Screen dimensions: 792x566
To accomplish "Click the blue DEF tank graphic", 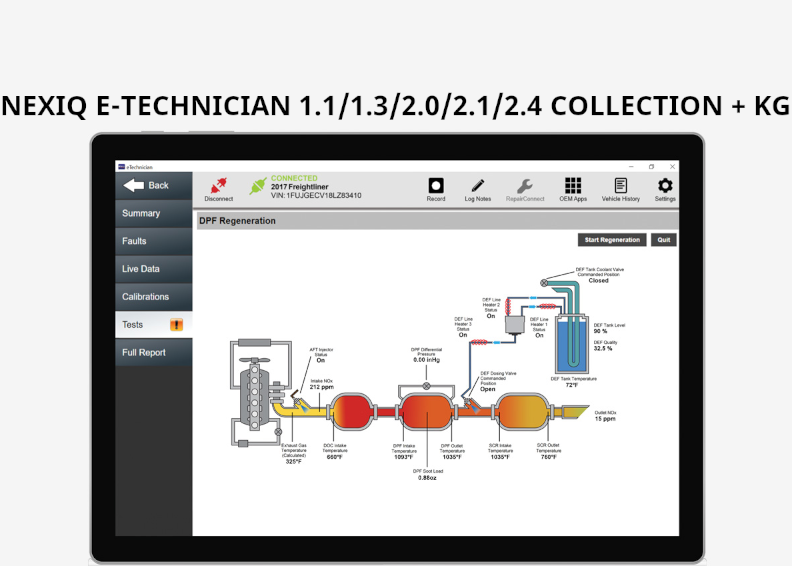I will point(572,344).
